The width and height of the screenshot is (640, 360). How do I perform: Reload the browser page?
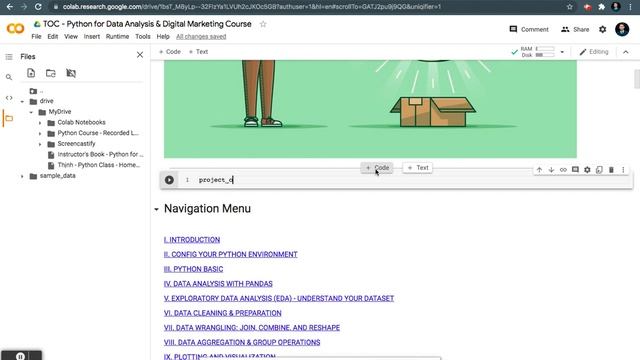point(38,7)
